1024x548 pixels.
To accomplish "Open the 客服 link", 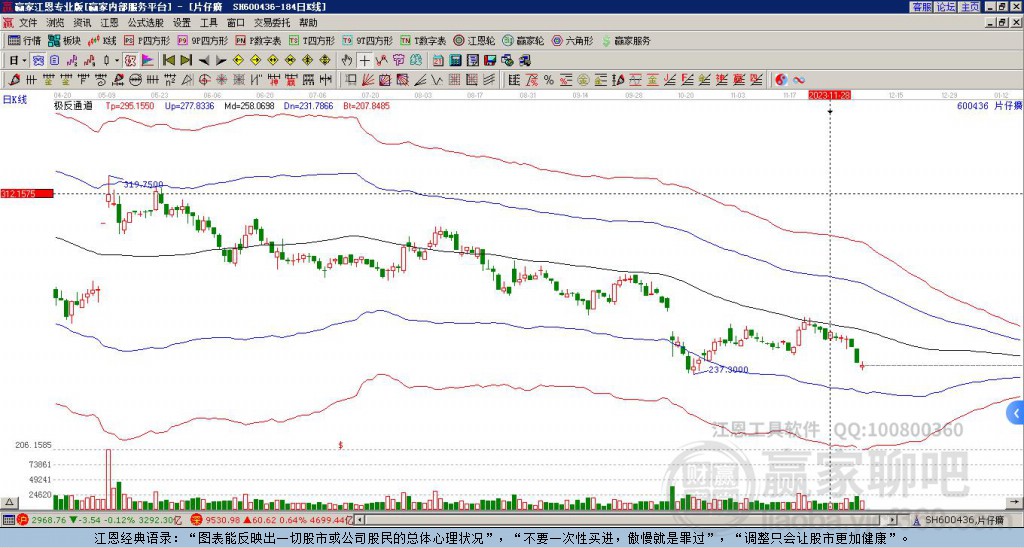I will [x=921, y=7].
